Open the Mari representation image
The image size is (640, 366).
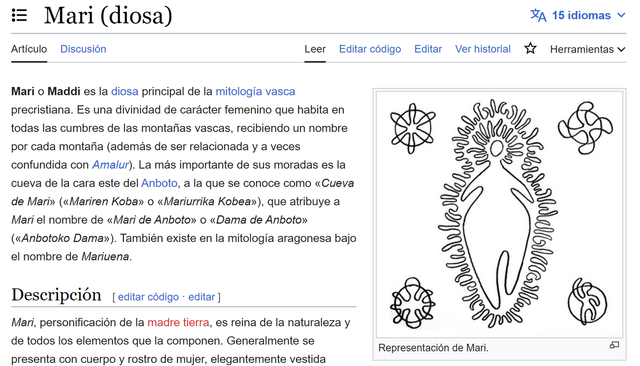click(x=499, y=214)
